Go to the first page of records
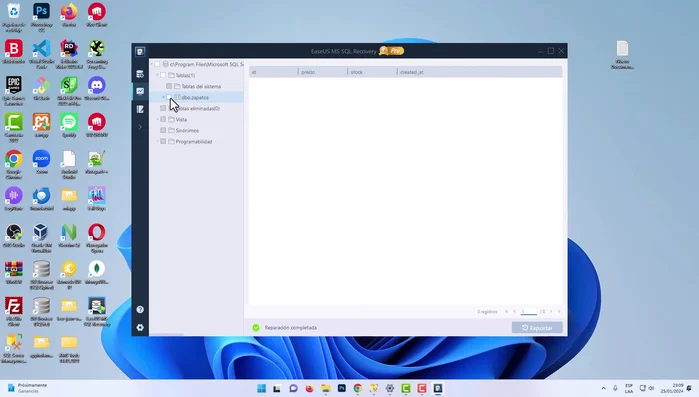699x397 pixels. [506, 311]
